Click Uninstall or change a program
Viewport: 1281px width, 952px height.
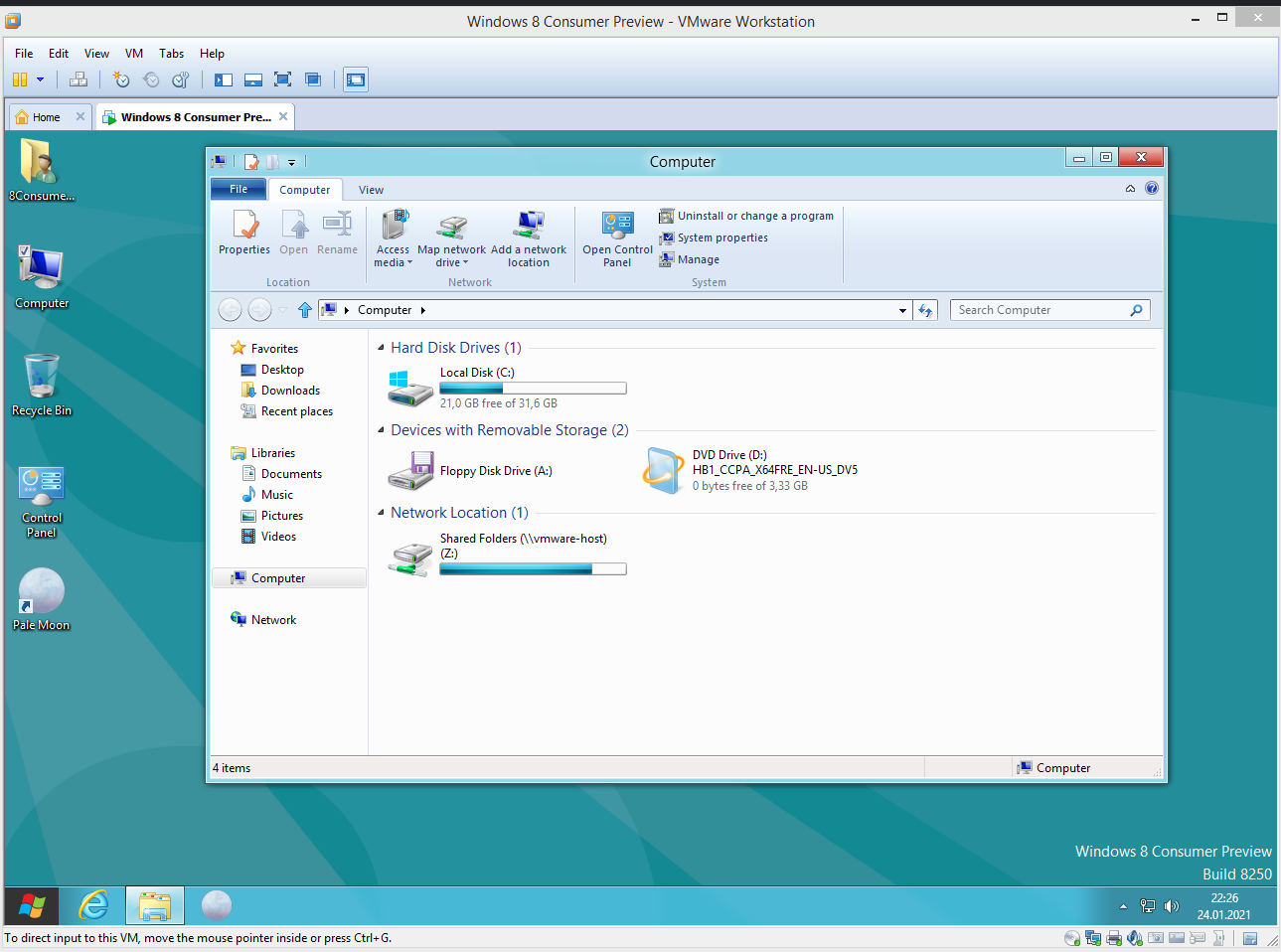754,216
